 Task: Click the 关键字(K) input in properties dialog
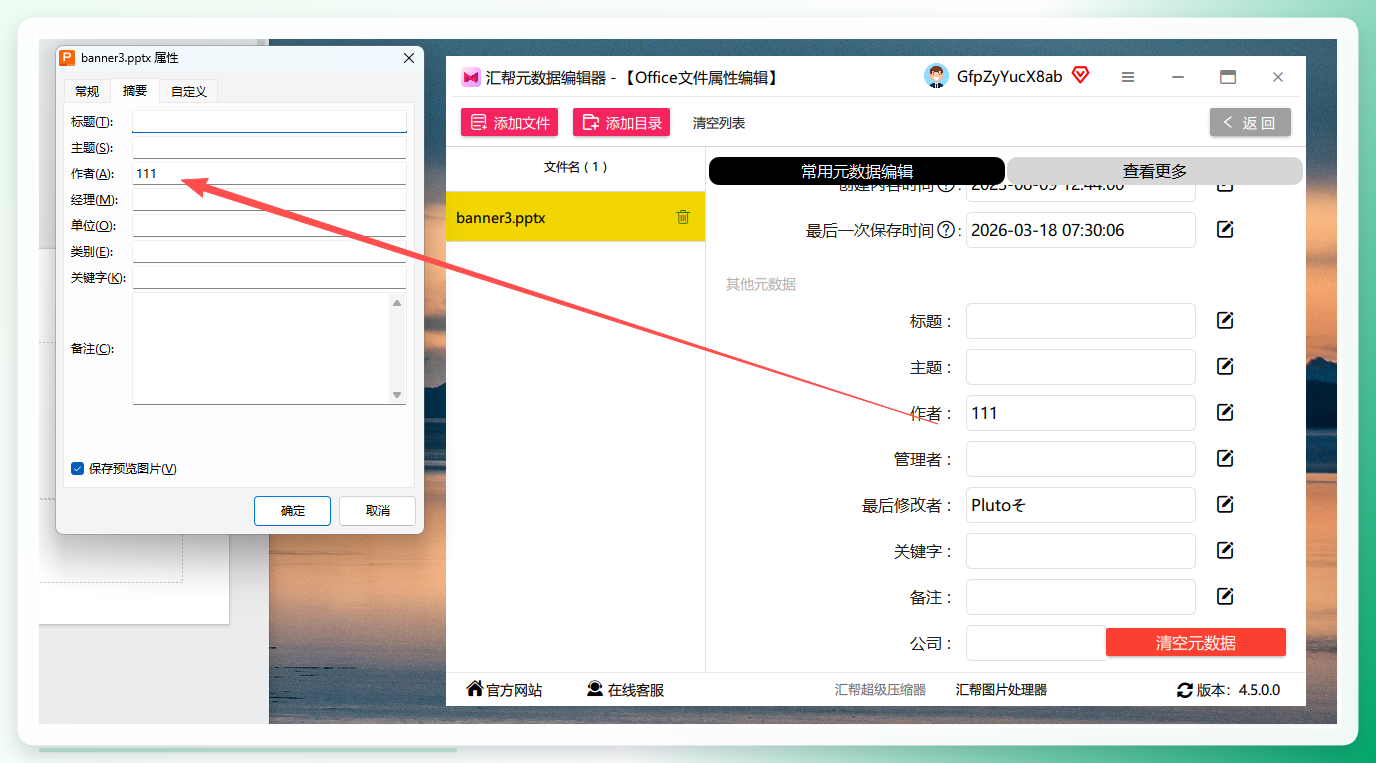pyautogui.click(x=269, y=277)
